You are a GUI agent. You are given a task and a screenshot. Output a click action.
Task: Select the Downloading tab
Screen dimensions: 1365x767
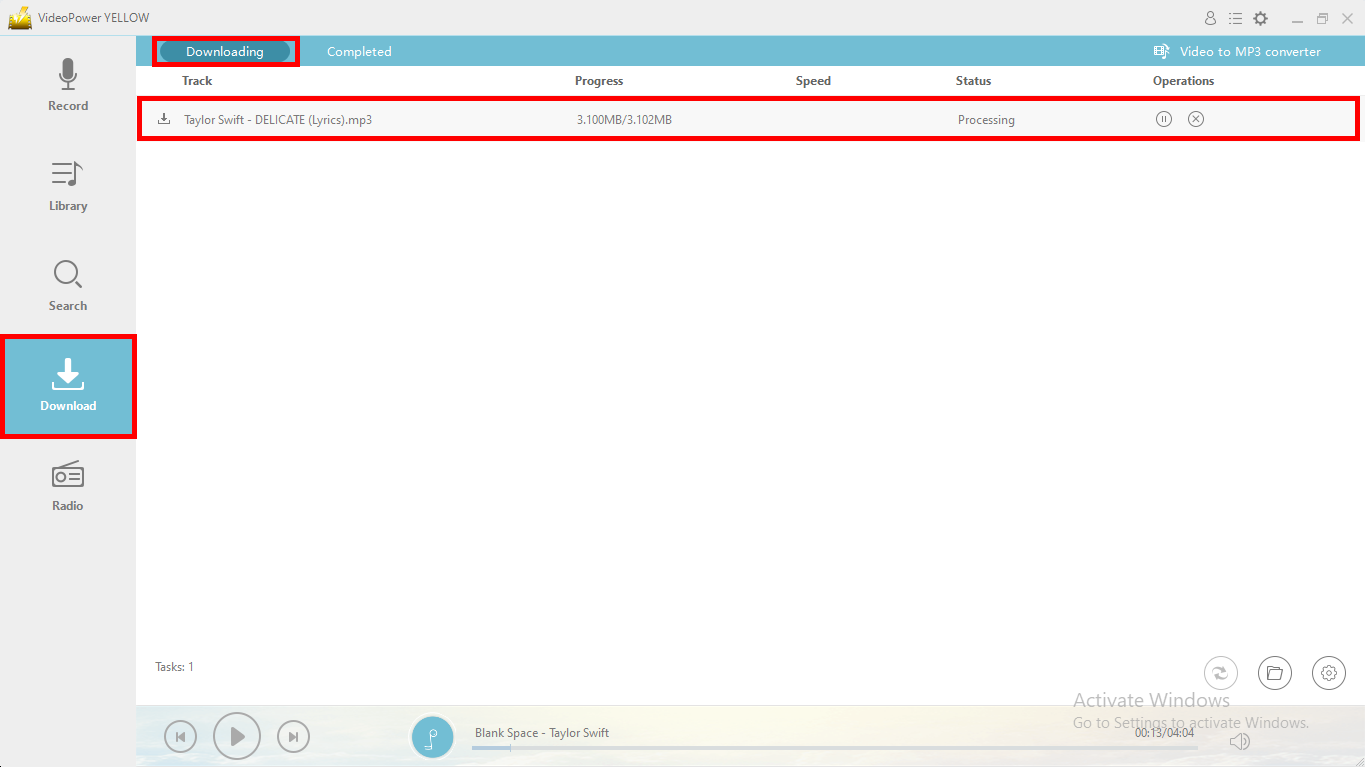point(226,51)
